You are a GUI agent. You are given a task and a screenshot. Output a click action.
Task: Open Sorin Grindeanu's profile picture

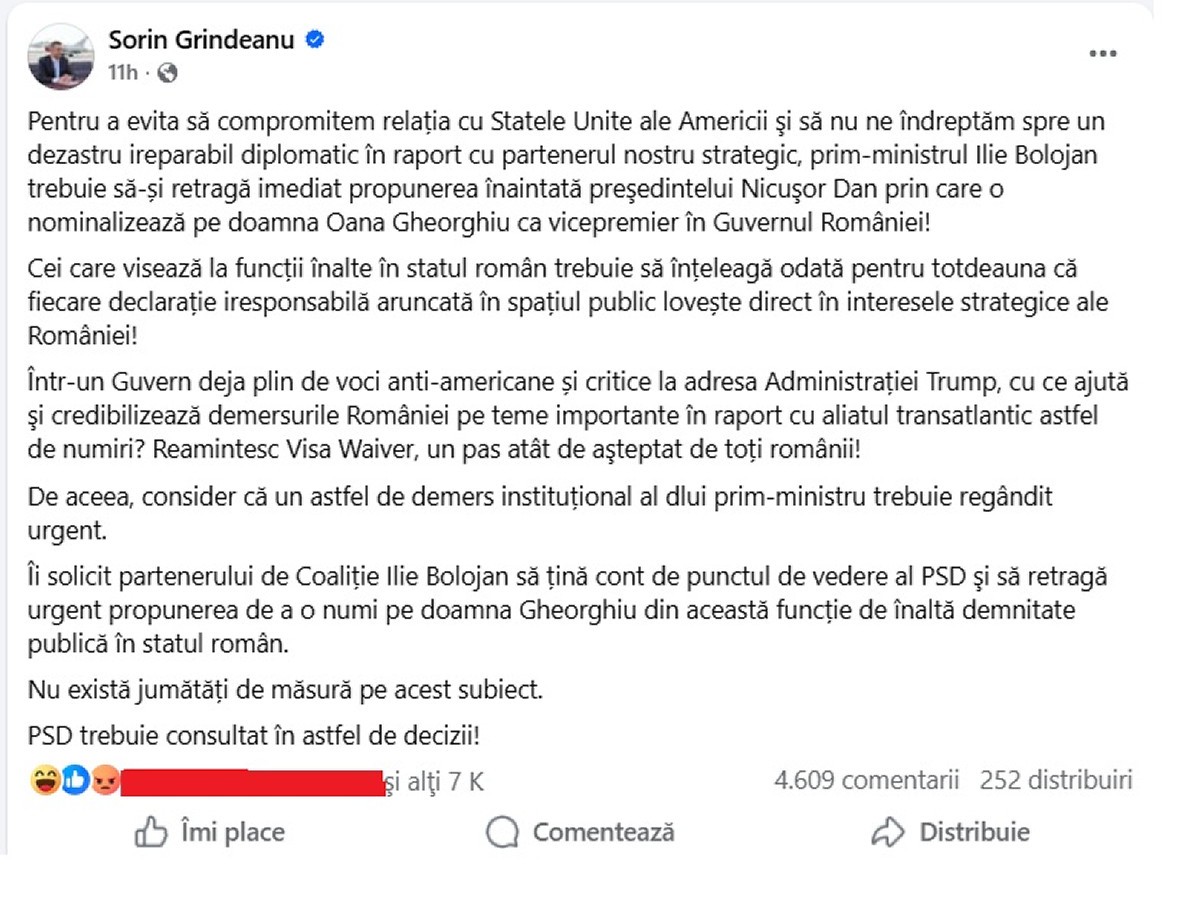click(x=61, y=56)
